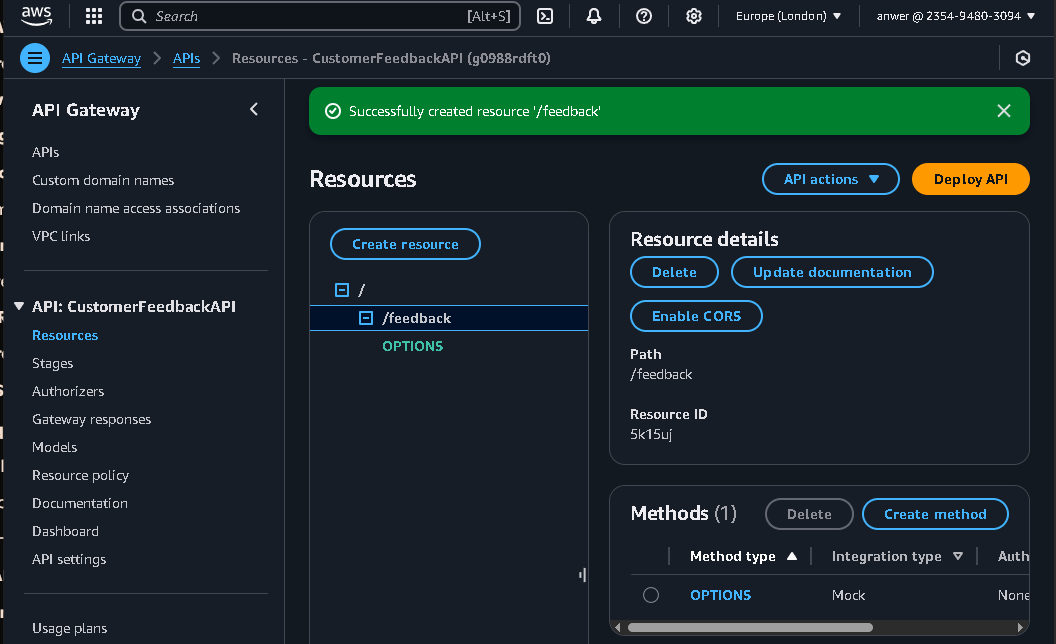Select the /feedback tree row
The image size is (1056, 644).
tap(449, 318)
